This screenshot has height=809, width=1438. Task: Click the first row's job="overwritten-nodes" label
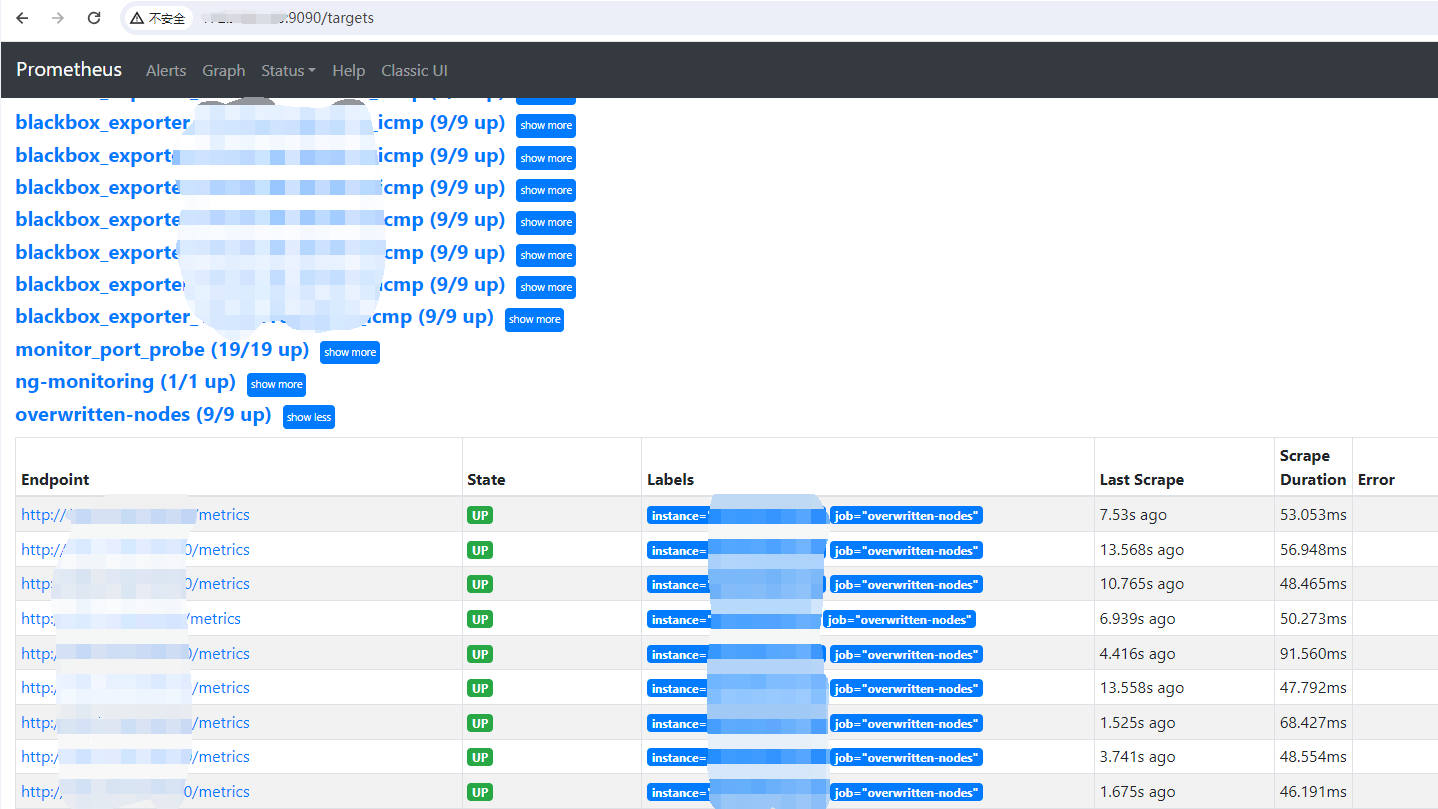[x=906, y=516]
